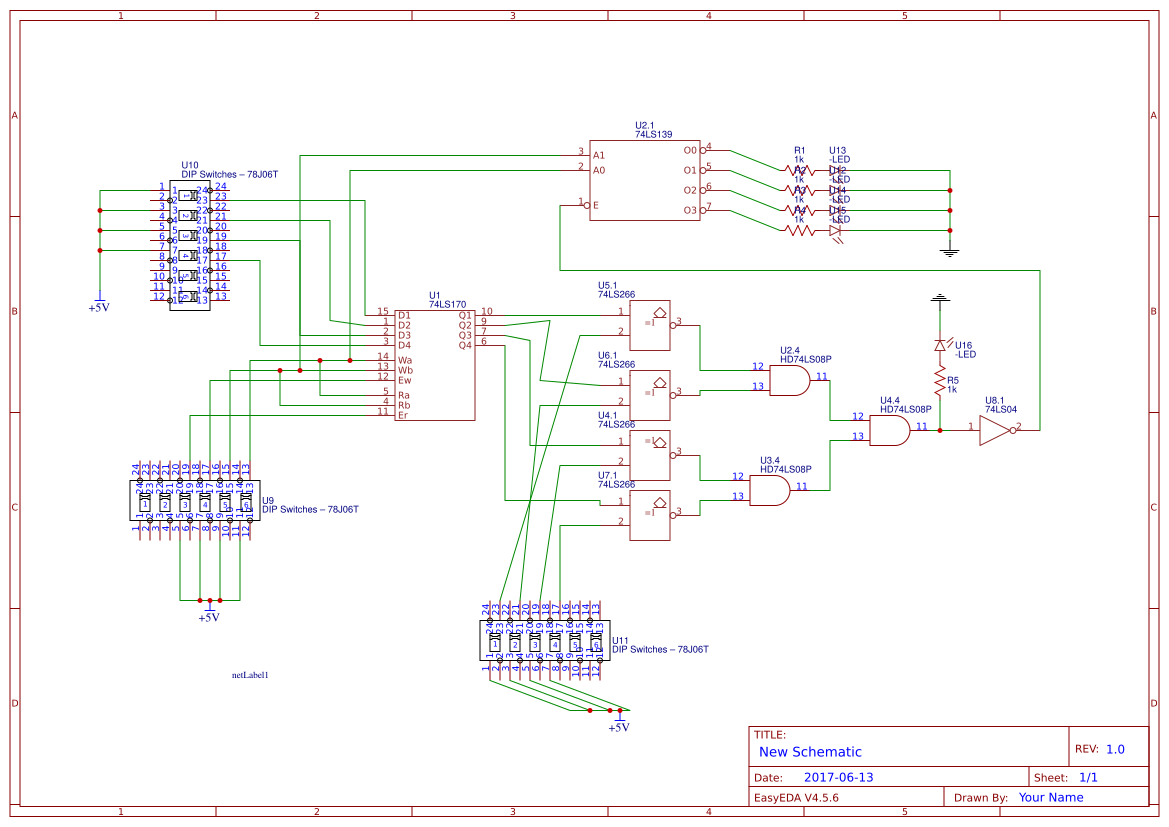Click the ground symbol above LED U16

tap(940, 300)
